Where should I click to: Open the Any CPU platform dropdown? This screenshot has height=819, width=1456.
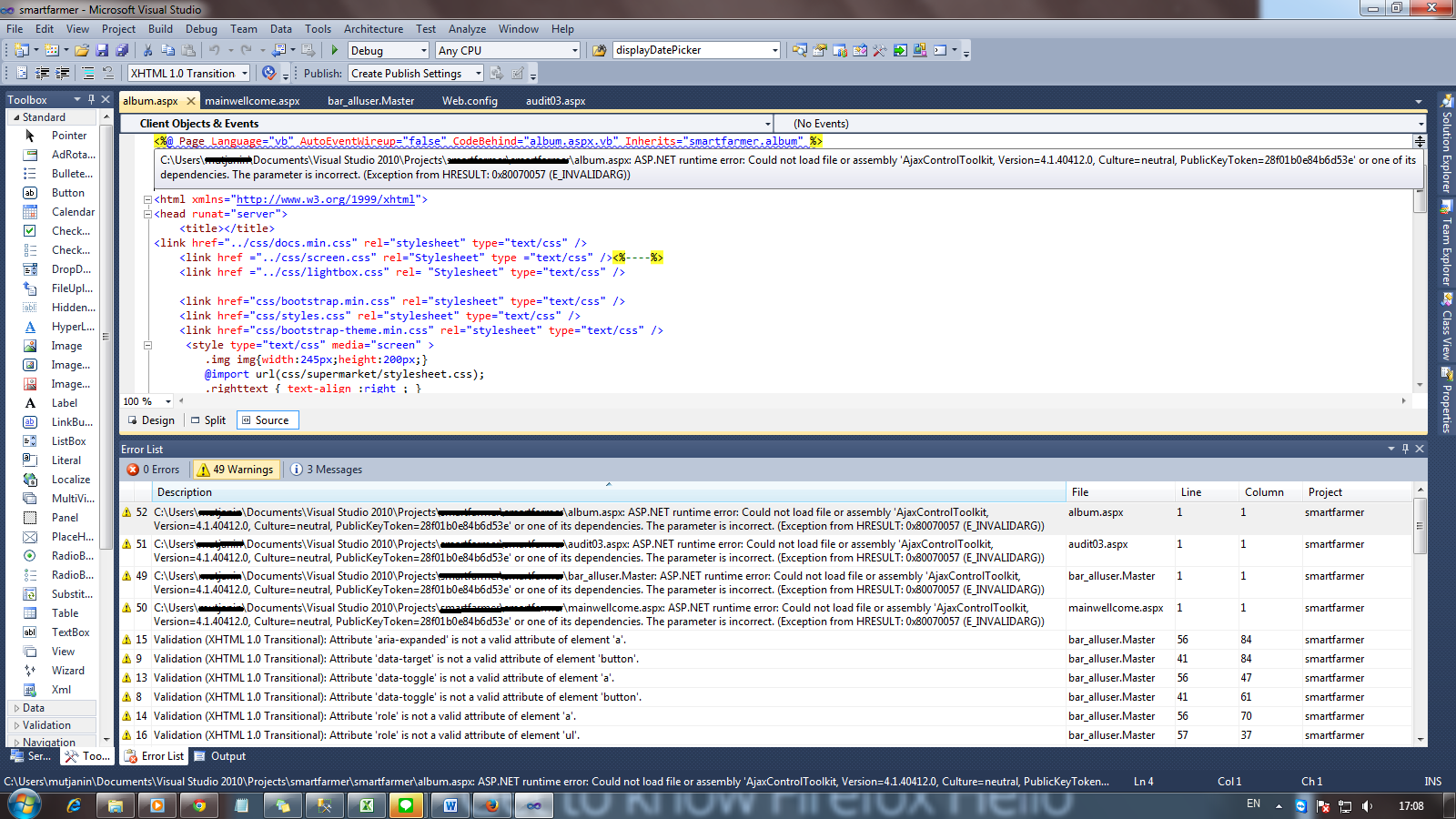[574, 51]
